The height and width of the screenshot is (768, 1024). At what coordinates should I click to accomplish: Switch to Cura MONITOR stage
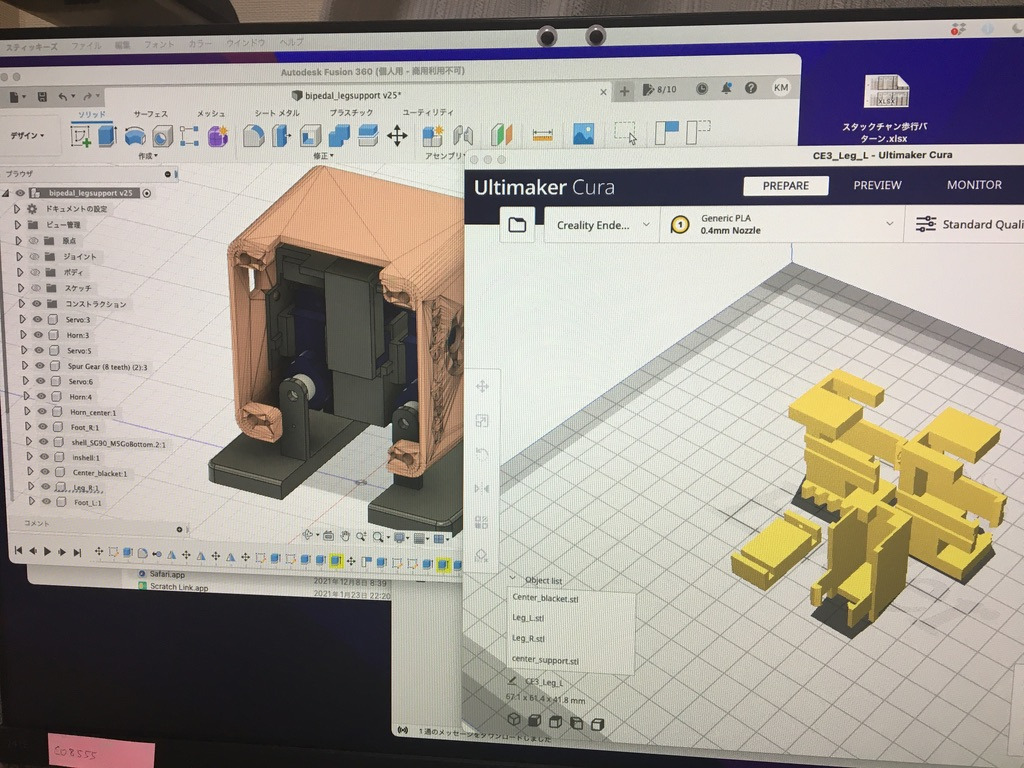click(x=974, y=185)
